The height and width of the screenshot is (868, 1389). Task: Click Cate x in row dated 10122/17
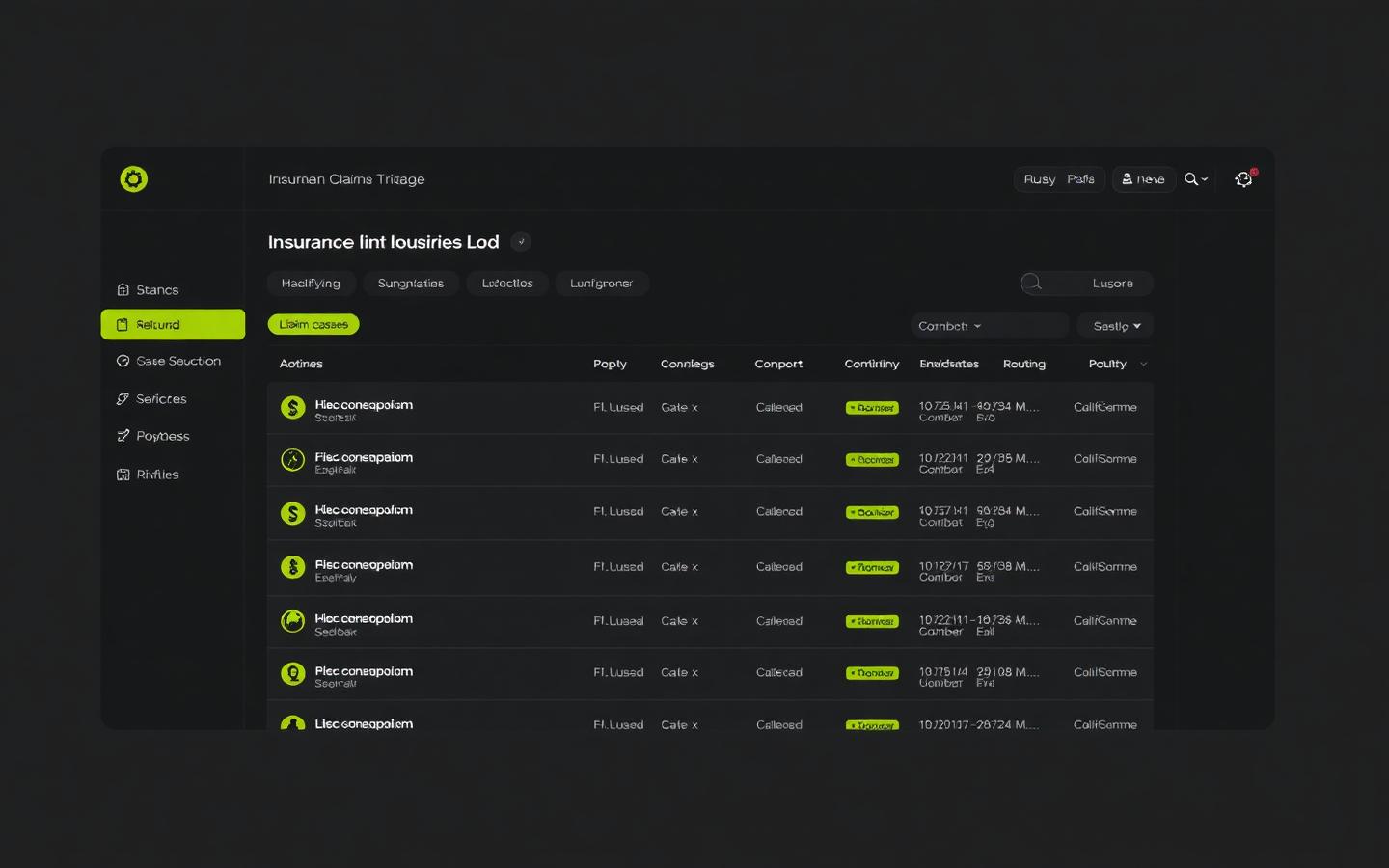679,567
